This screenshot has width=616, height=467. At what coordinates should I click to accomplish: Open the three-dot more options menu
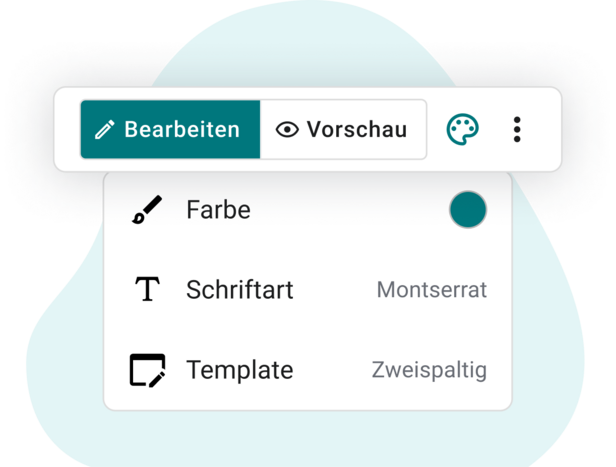[517, 129]
